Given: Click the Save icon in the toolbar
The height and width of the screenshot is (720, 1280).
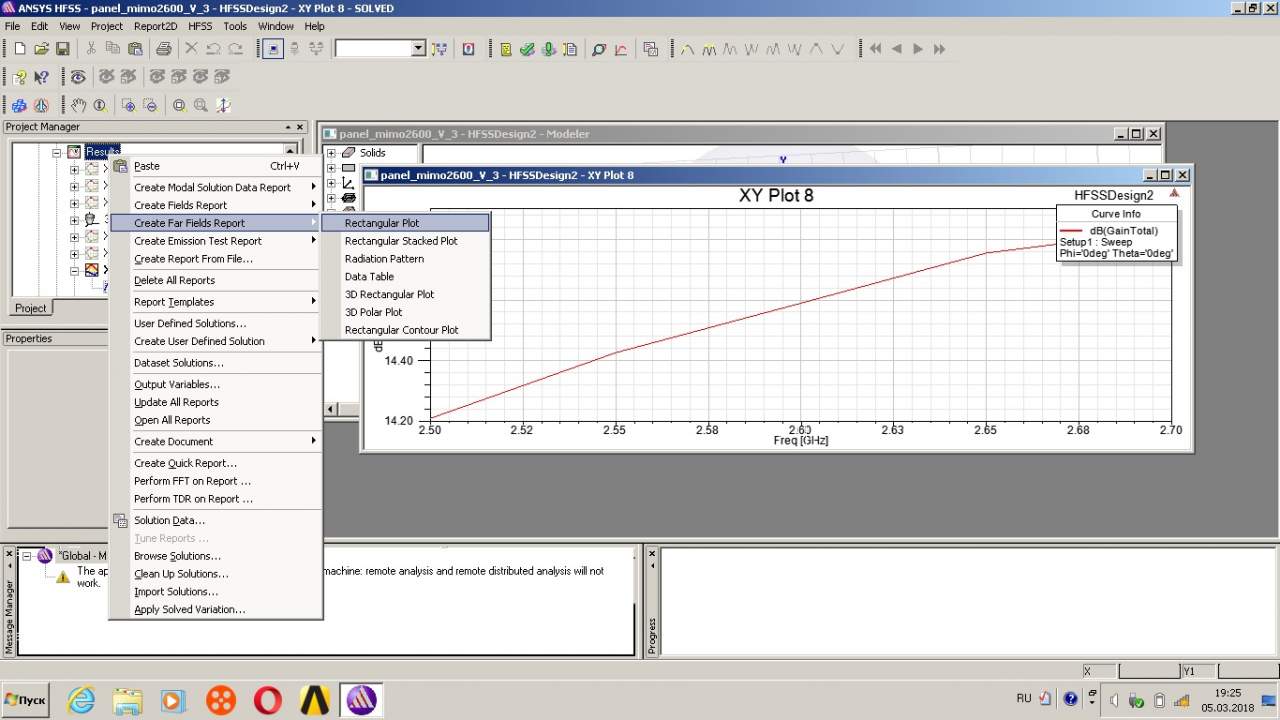Looking at the screenshot, I should (x=62, y=49).
